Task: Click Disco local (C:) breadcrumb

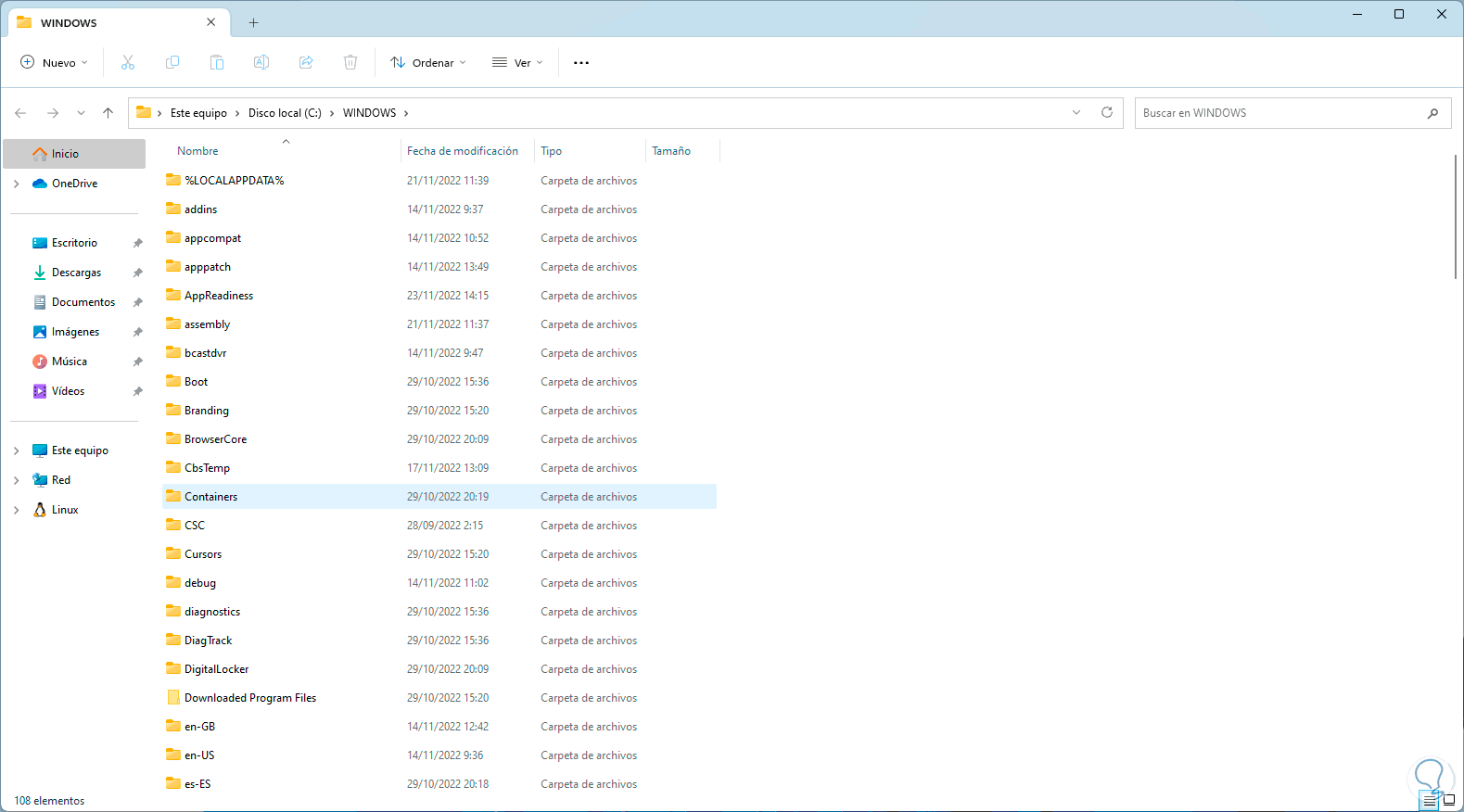Action: tap(285, 113)
